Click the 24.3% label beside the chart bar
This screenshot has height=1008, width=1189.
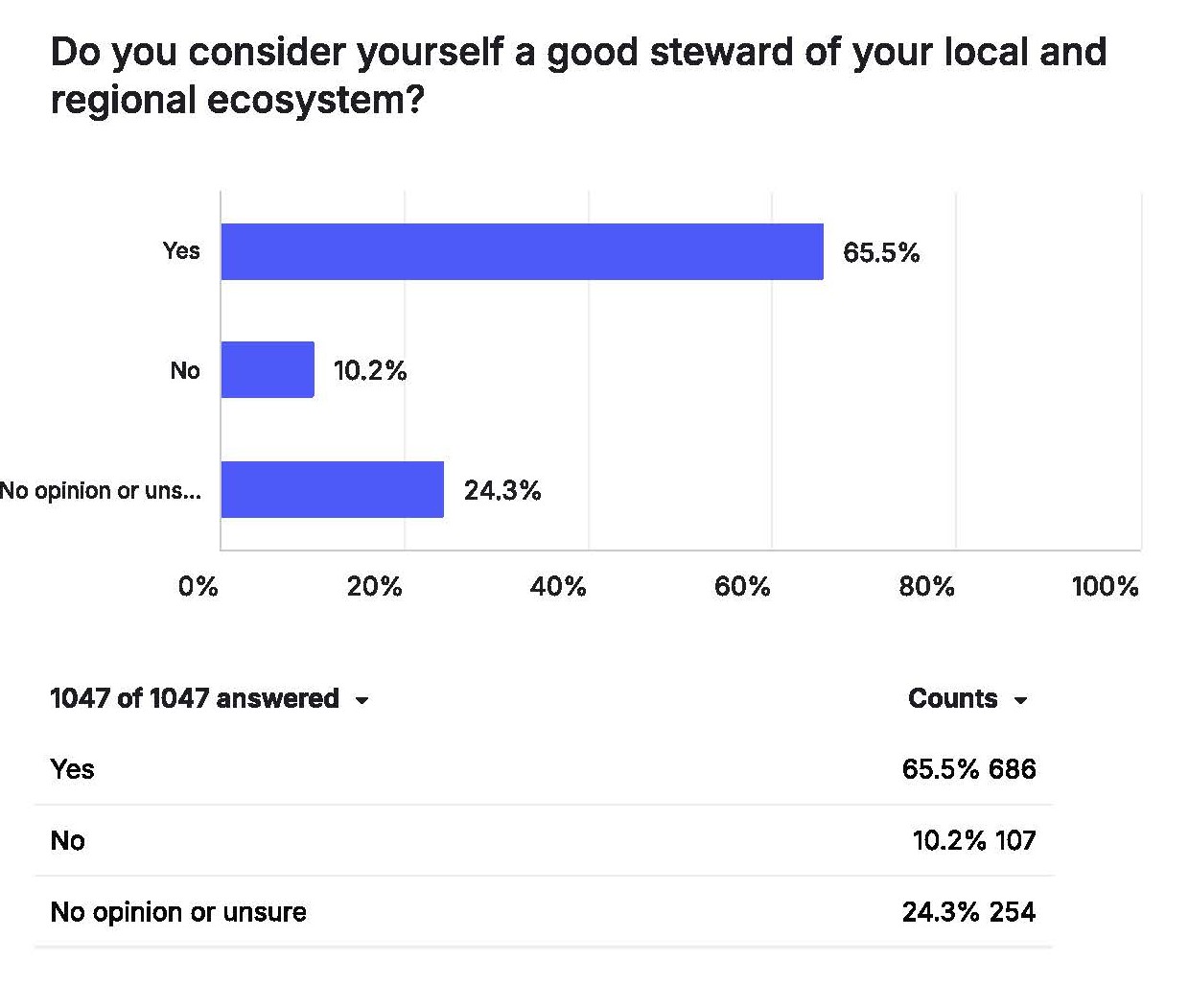click(502, 490)
